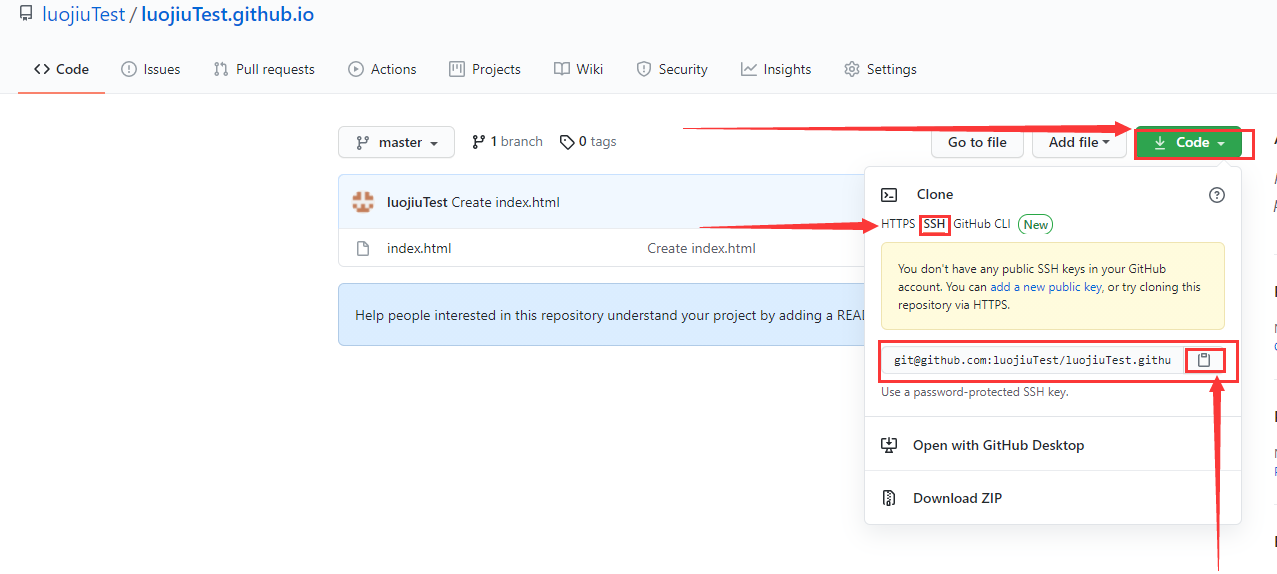Click the help question mark icon in Clone panel
1277x574 pixels.
(1216, 195)
